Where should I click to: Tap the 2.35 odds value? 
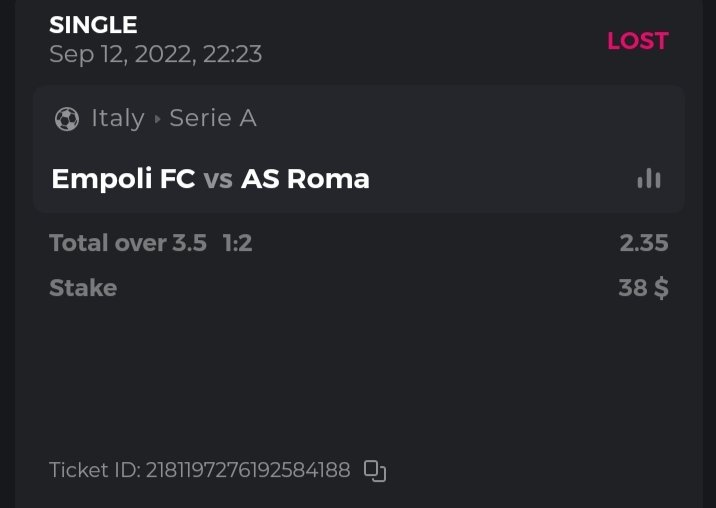(643, 243)
